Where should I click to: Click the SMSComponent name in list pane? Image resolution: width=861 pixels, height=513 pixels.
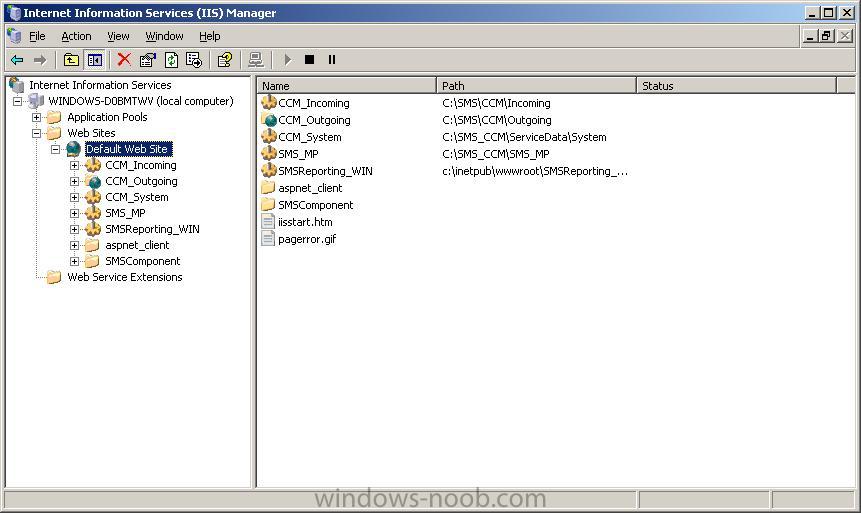tap(315, 205)
